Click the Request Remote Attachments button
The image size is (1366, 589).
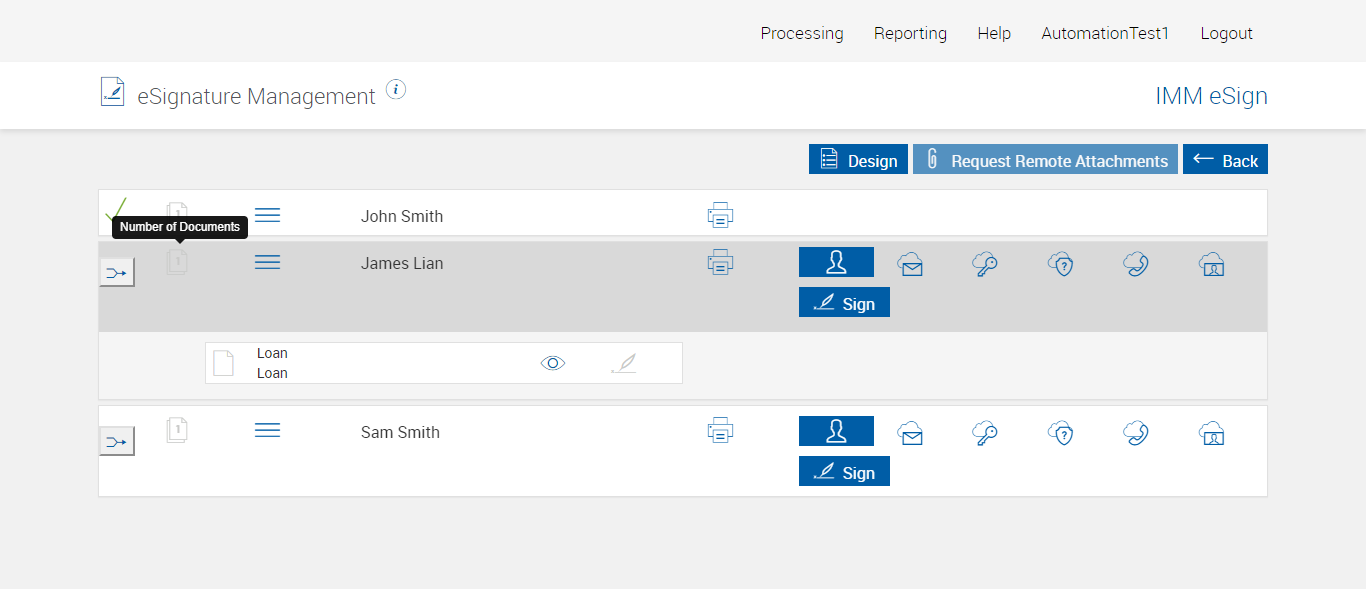pos(1045,160)
